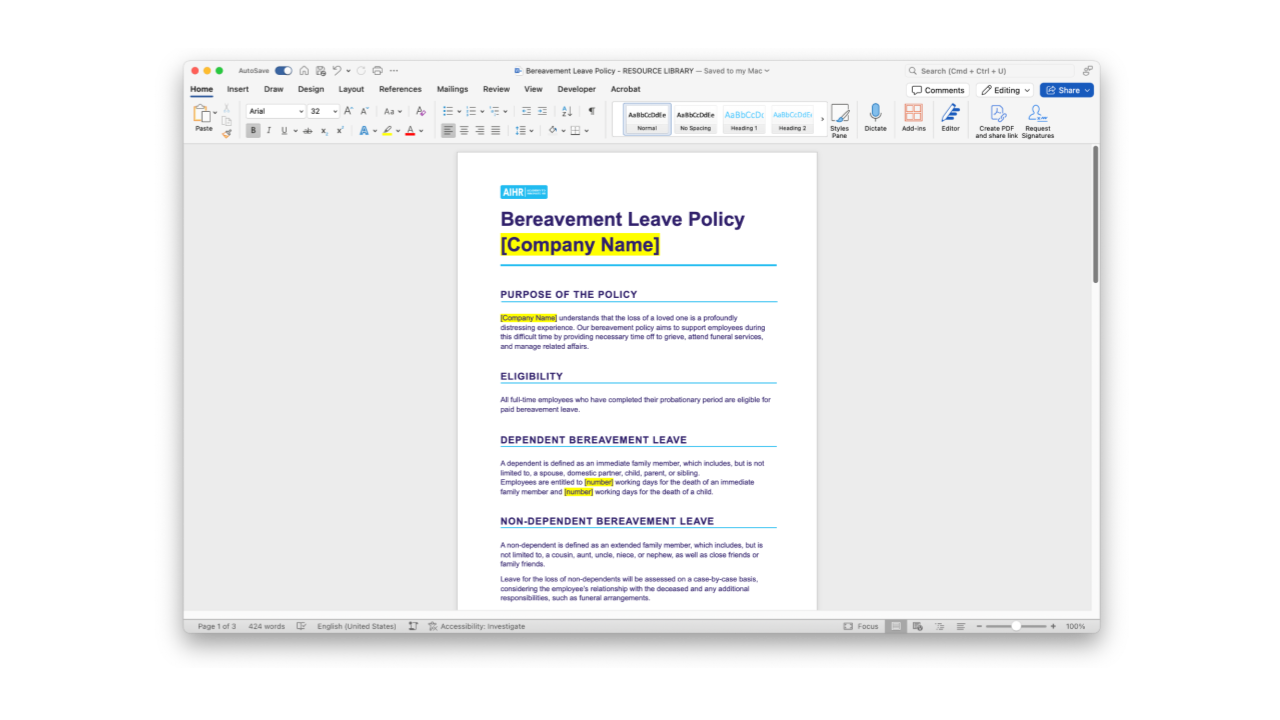This screenshot has width=1280, height=720.
Task: Click the Increase Indent icon
Action: coord(542,111)
